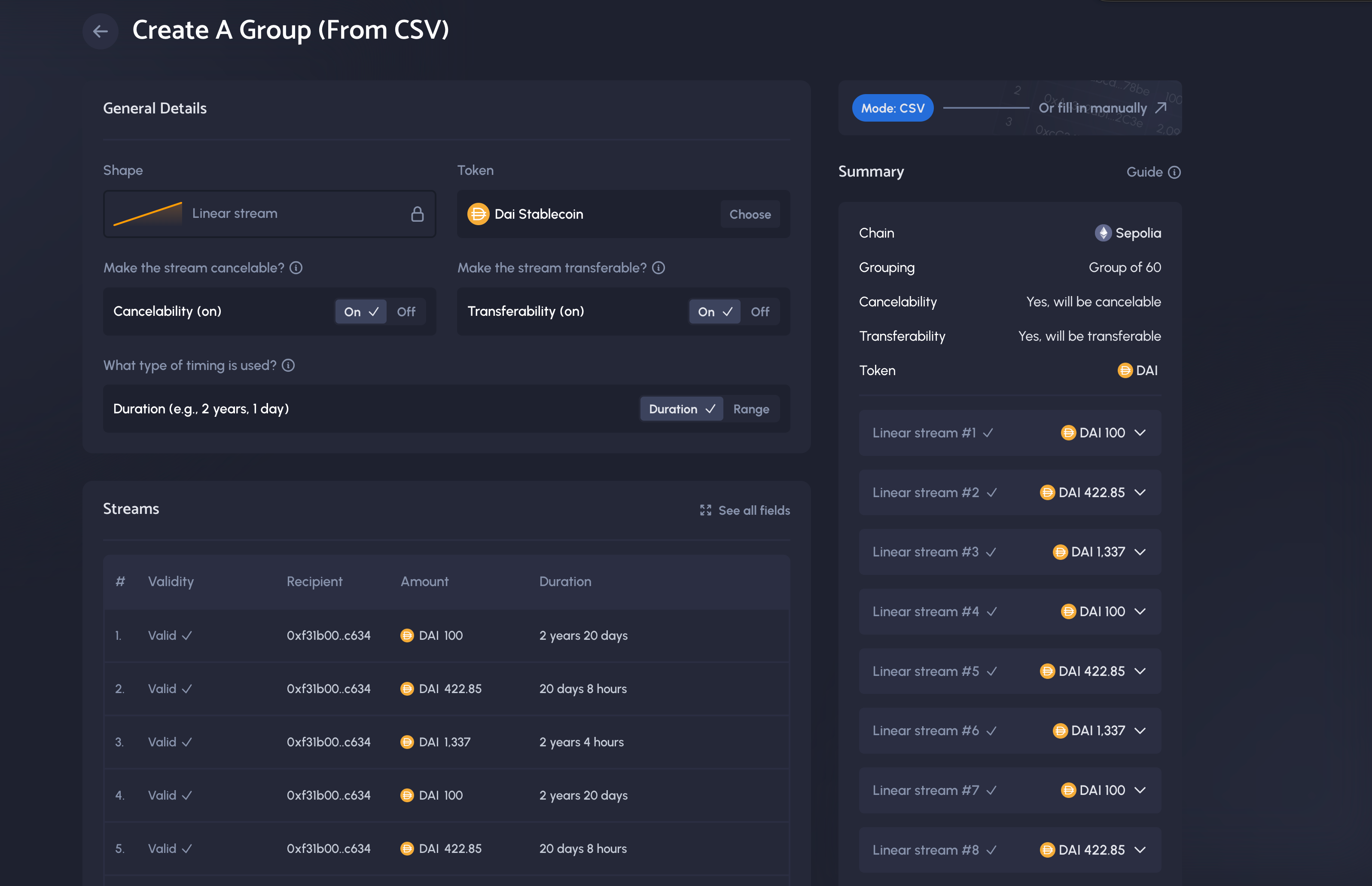Click the Dai Stablecoin token icon

479,213
